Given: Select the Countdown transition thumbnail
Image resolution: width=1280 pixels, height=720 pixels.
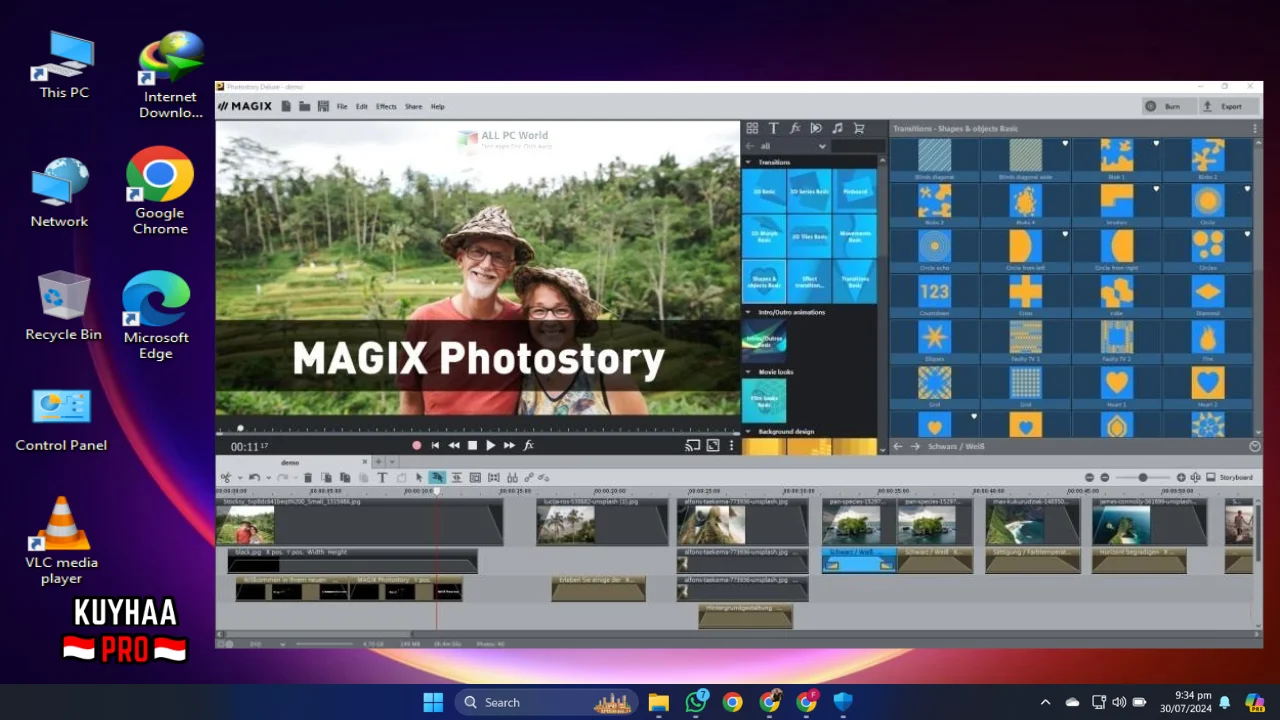Looking at the screenshot, I should pos(934,292).
